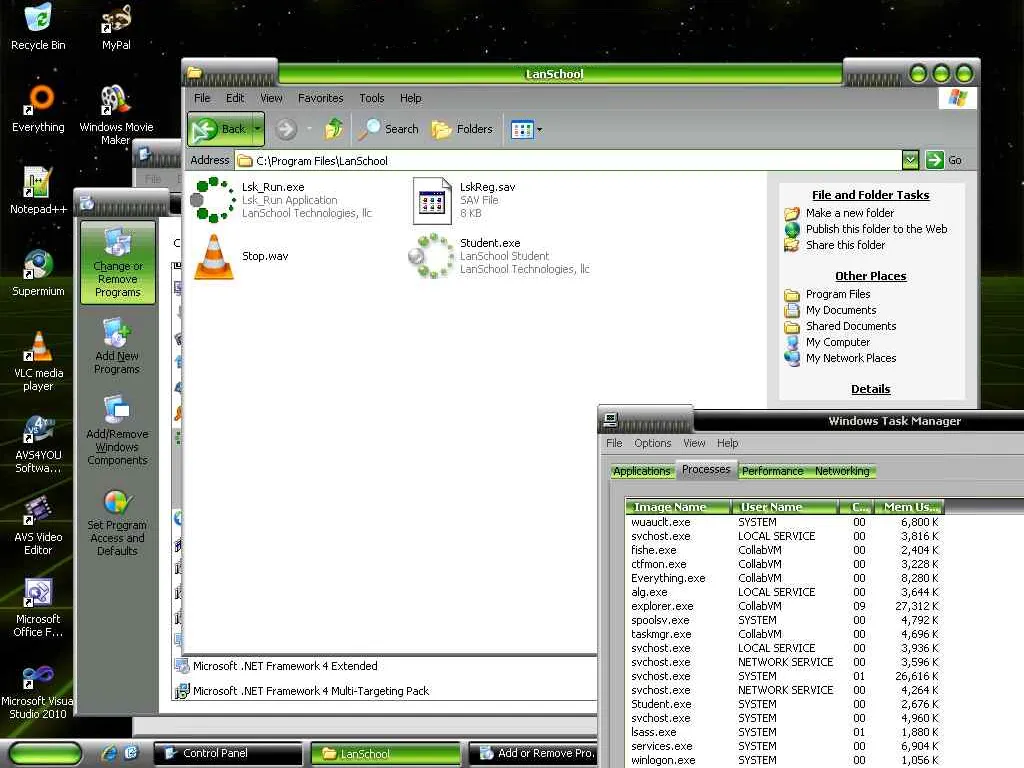Open the Recycle Bin desktop icon
The width and height of the screenshot is (1024, 768).
(38, 26)
